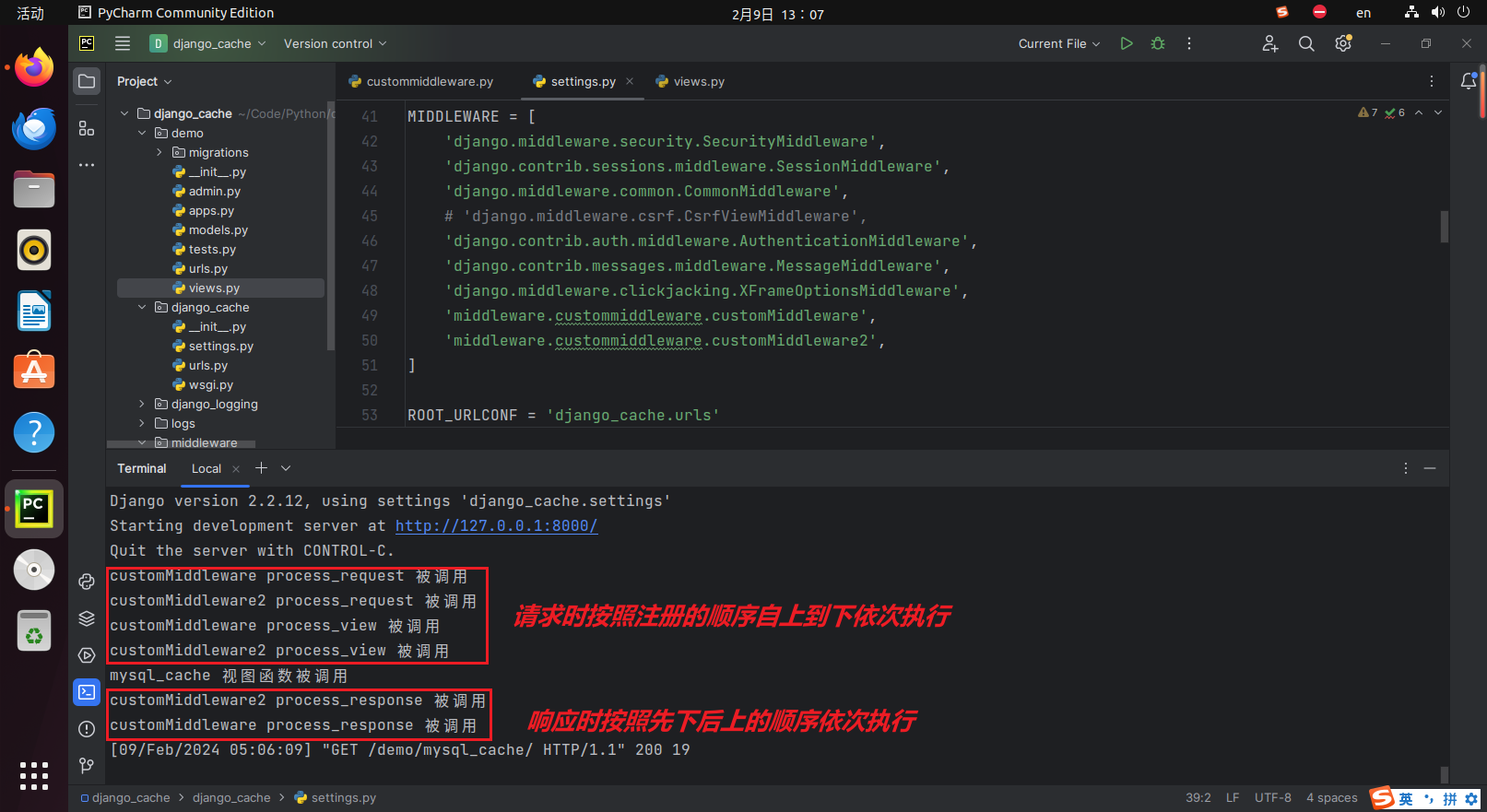Screen dimensions: 1487x812
Task: Open the sound volume system indicator
Action: (x=1438, y=13)
